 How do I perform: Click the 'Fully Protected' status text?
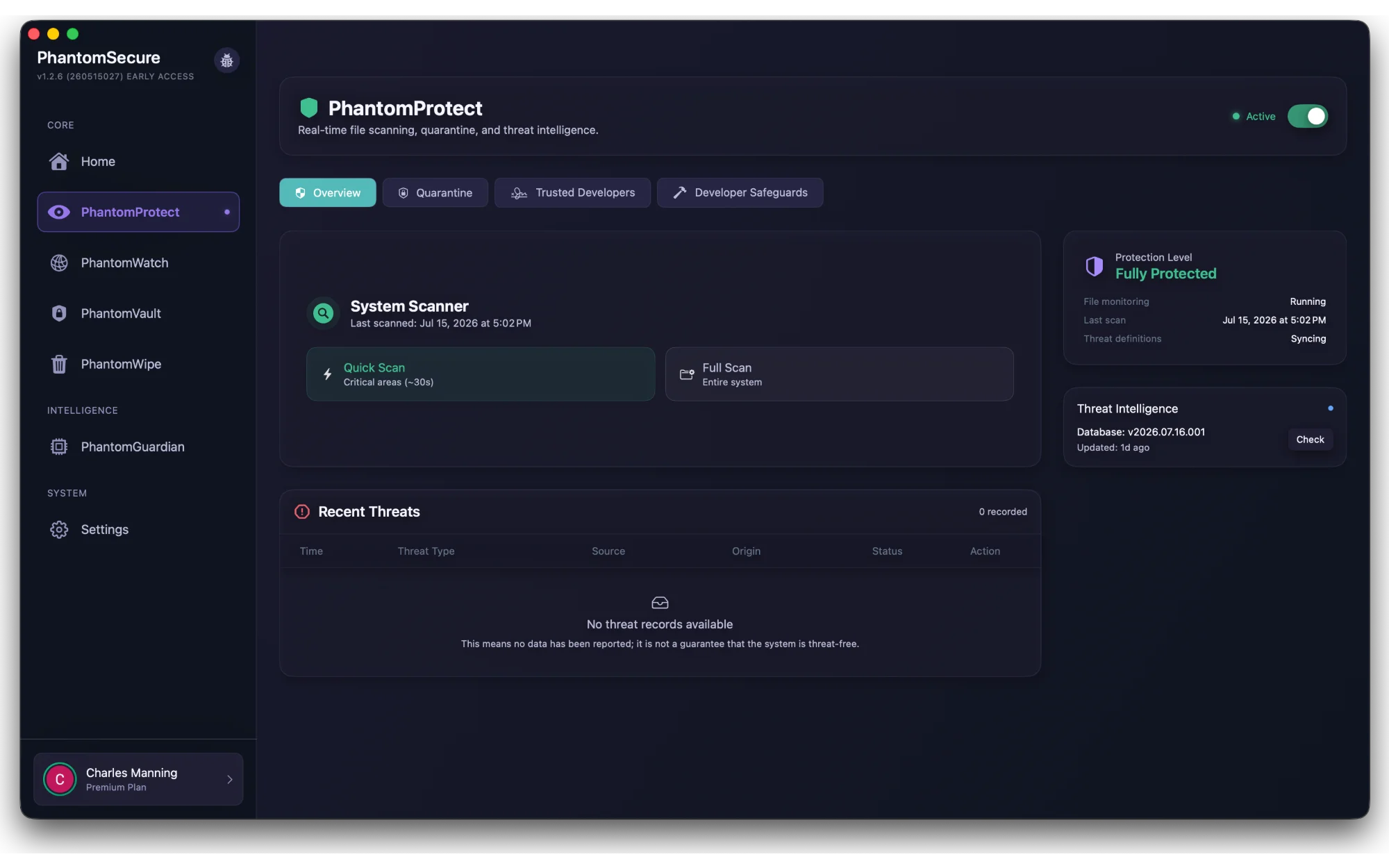pos(1165,274)
